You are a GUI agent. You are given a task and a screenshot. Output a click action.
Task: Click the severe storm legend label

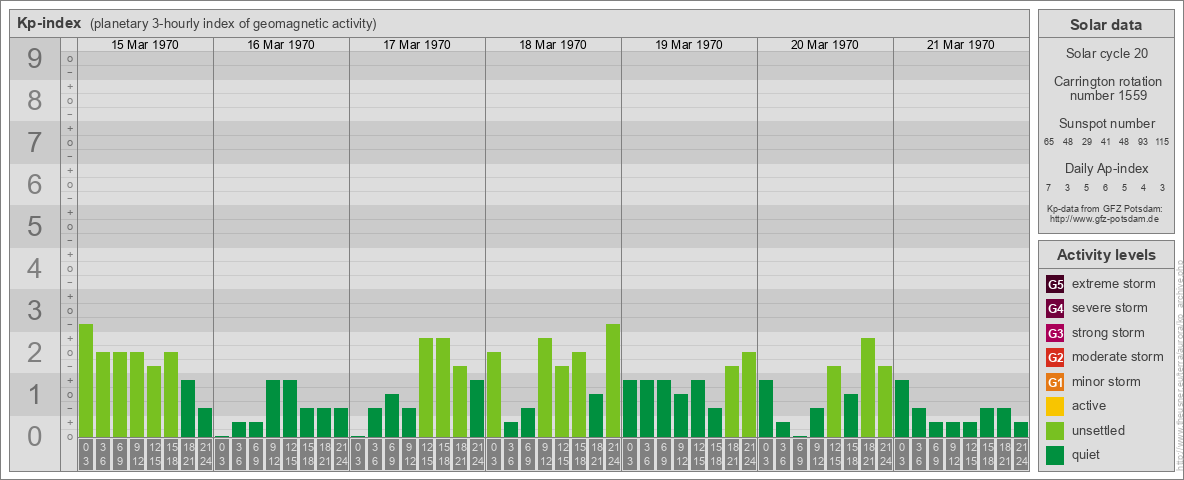click(1110, 309)
